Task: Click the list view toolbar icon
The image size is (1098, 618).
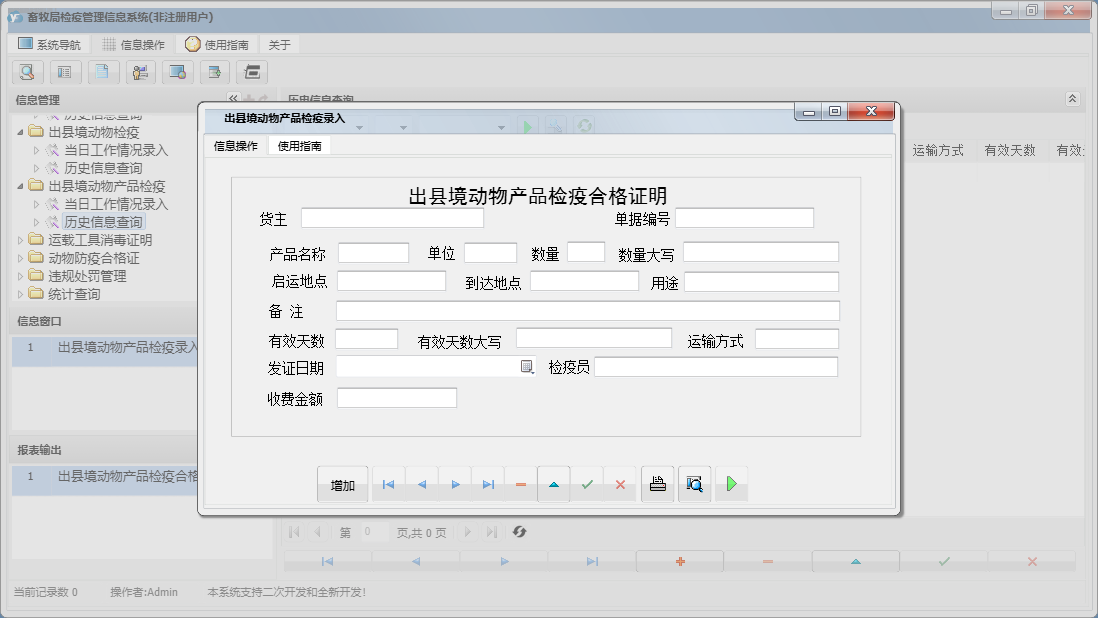Action: pyautogui.click(x=64, y=72)
